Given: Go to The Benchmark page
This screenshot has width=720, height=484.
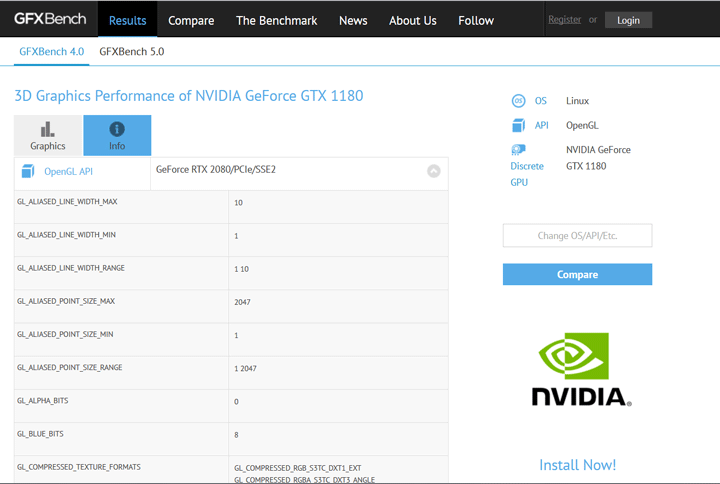Looking at the screenshot, I should [x=276, y=21].
